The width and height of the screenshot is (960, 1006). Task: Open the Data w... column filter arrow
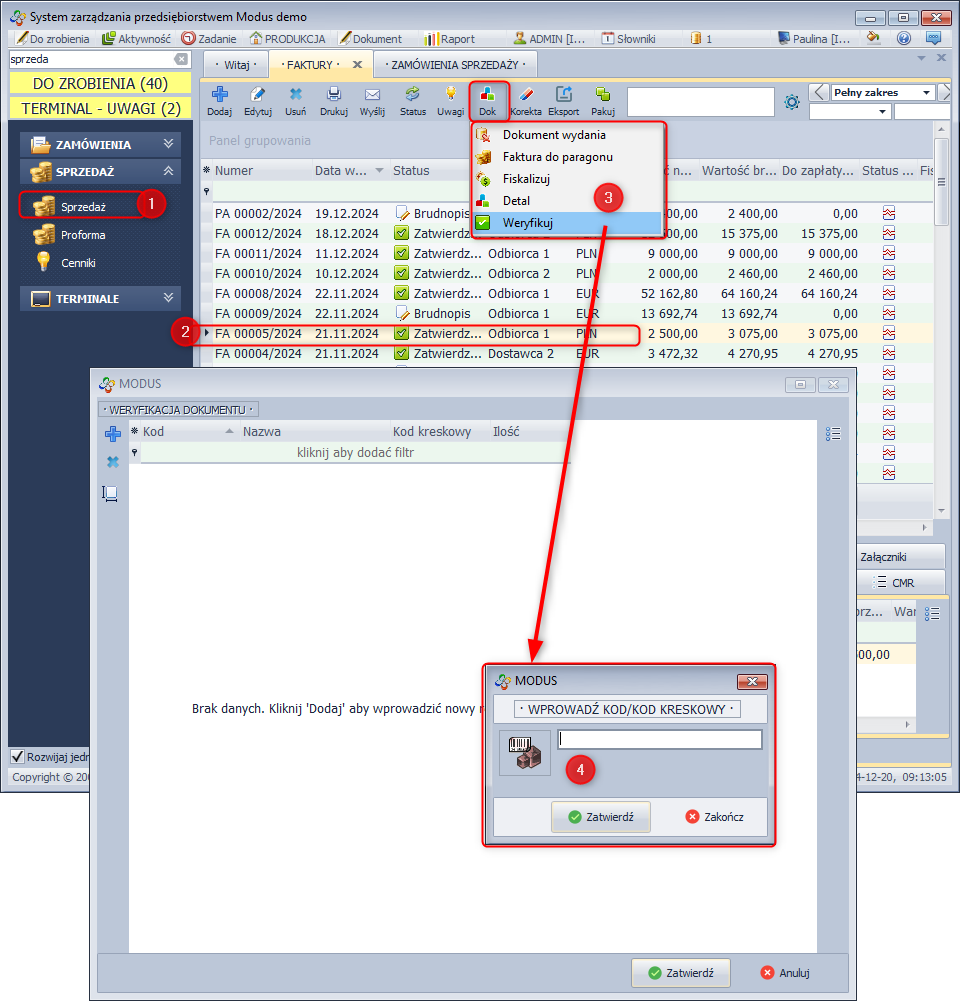point(379,171)
